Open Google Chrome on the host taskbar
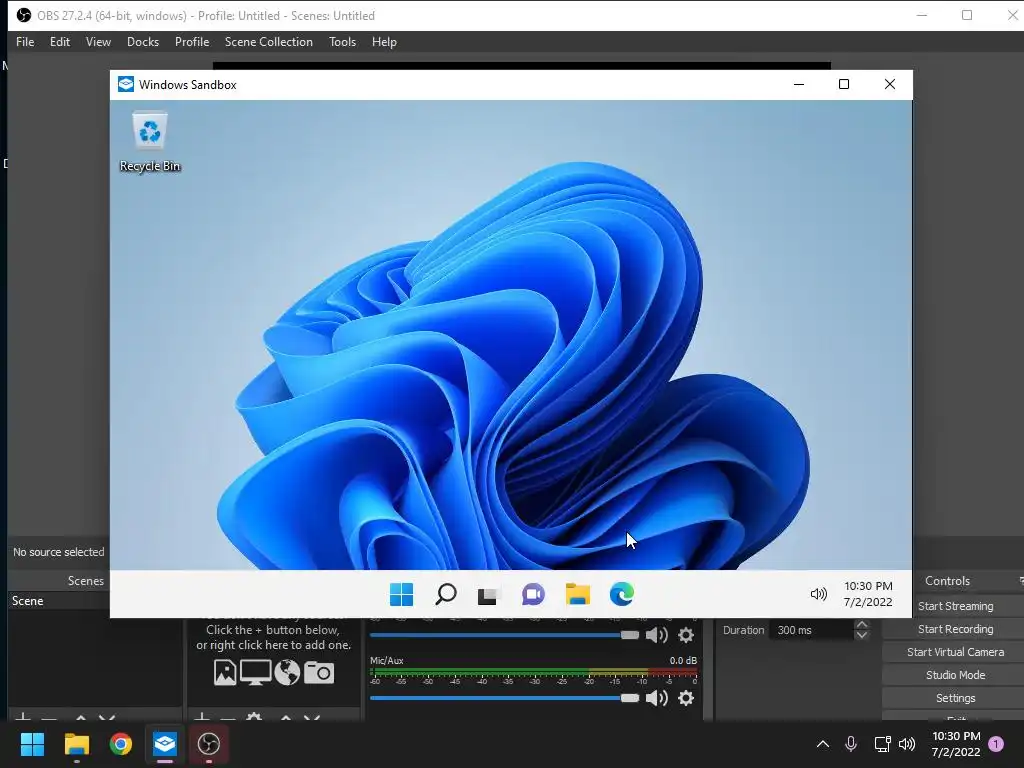Viewport: 1024px width, 768px height. [x=121, y=744]
